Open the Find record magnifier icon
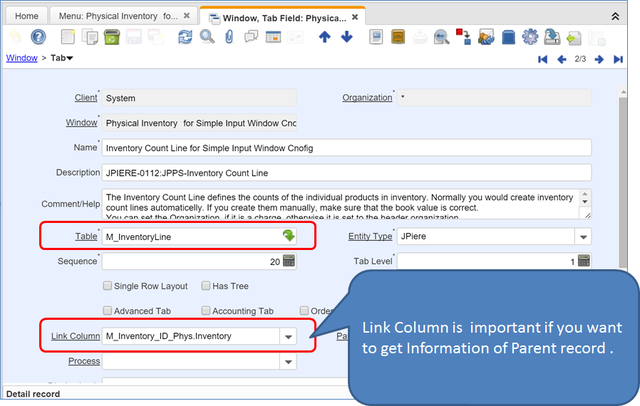 point(207,38)
